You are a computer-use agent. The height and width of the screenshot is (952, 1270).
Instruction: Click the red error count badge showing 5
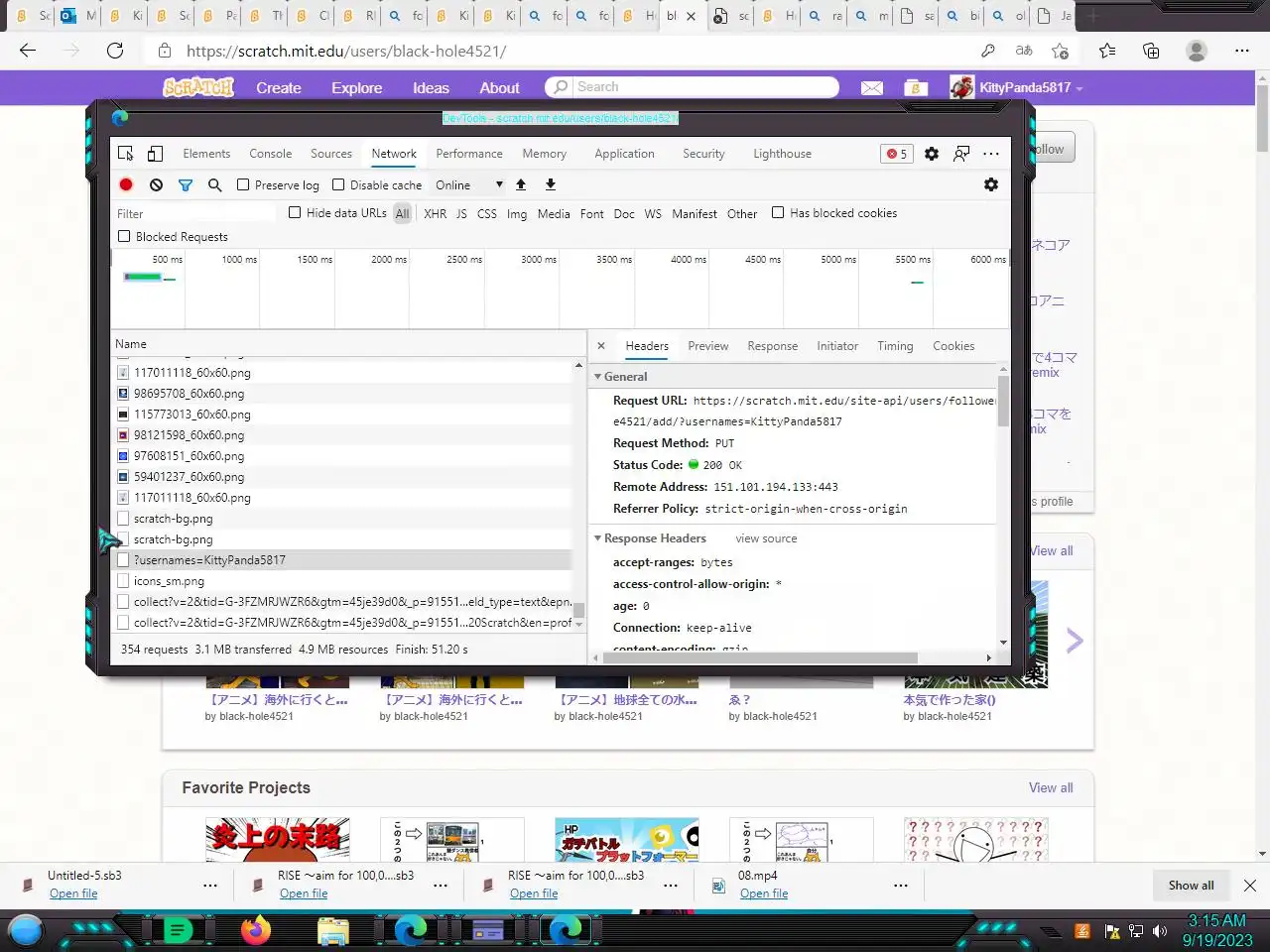897,154
